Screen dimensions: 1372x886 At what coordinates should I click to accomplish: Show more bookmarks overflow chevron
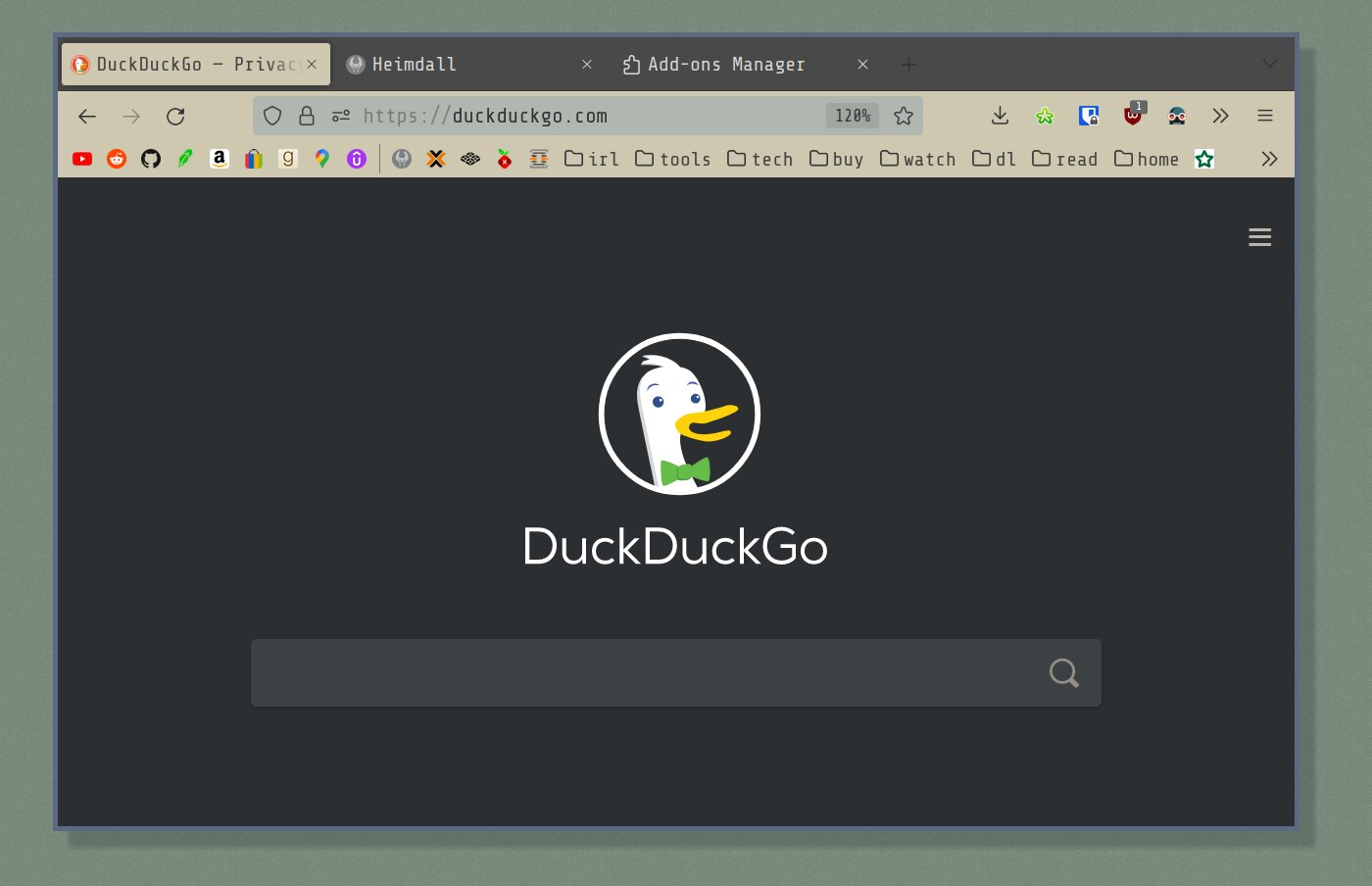point(1269,159)
